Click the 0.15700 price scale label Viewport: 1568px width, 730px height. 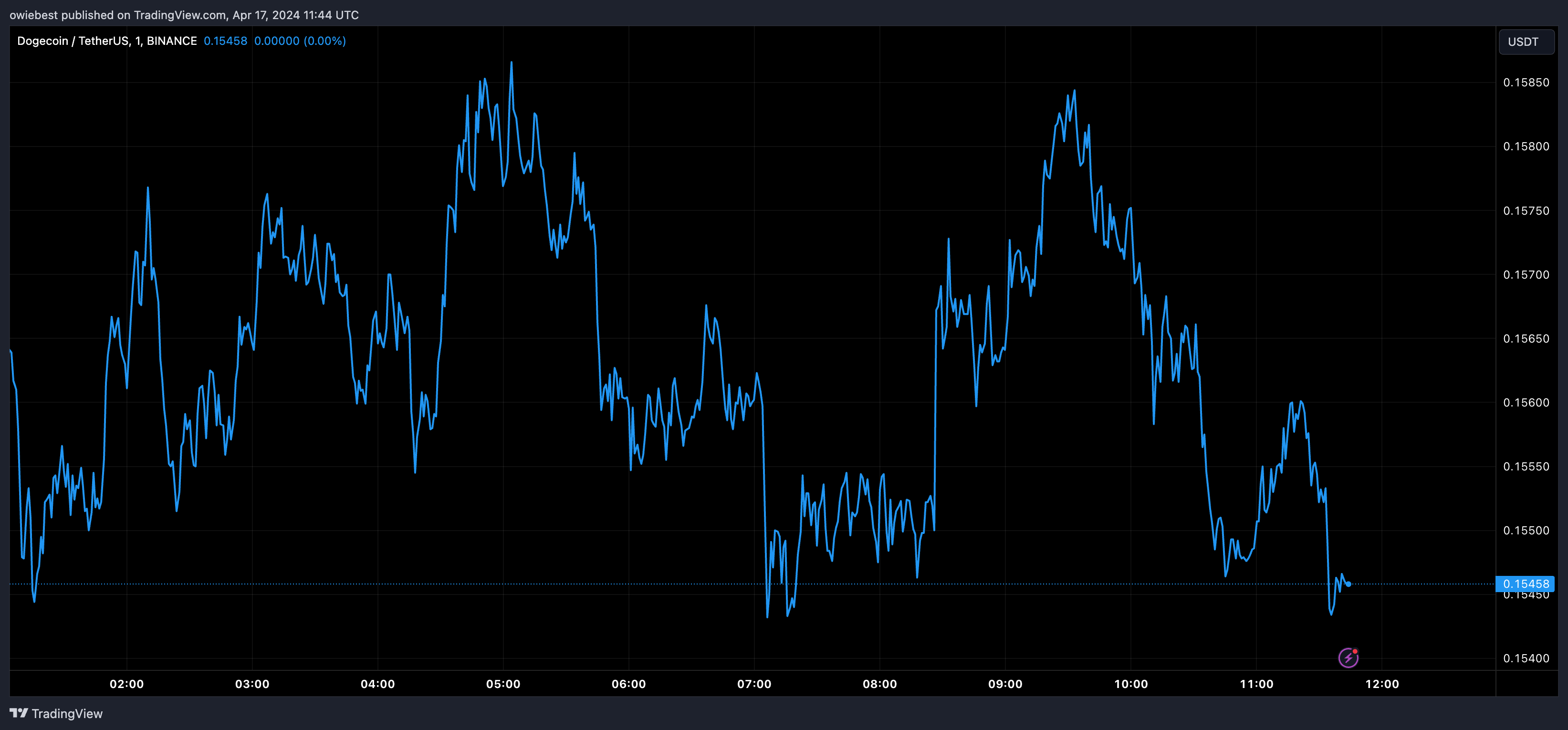coord(1526,275)
